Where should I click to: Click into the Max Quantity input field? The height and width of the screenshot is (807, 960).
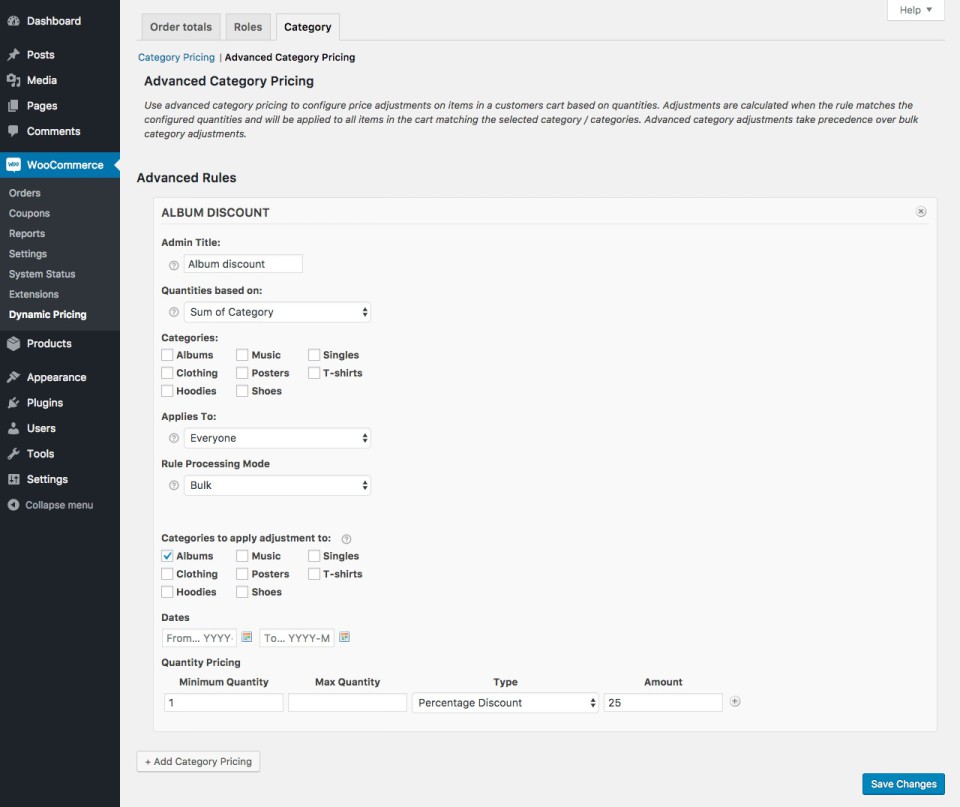coord(347,703)
